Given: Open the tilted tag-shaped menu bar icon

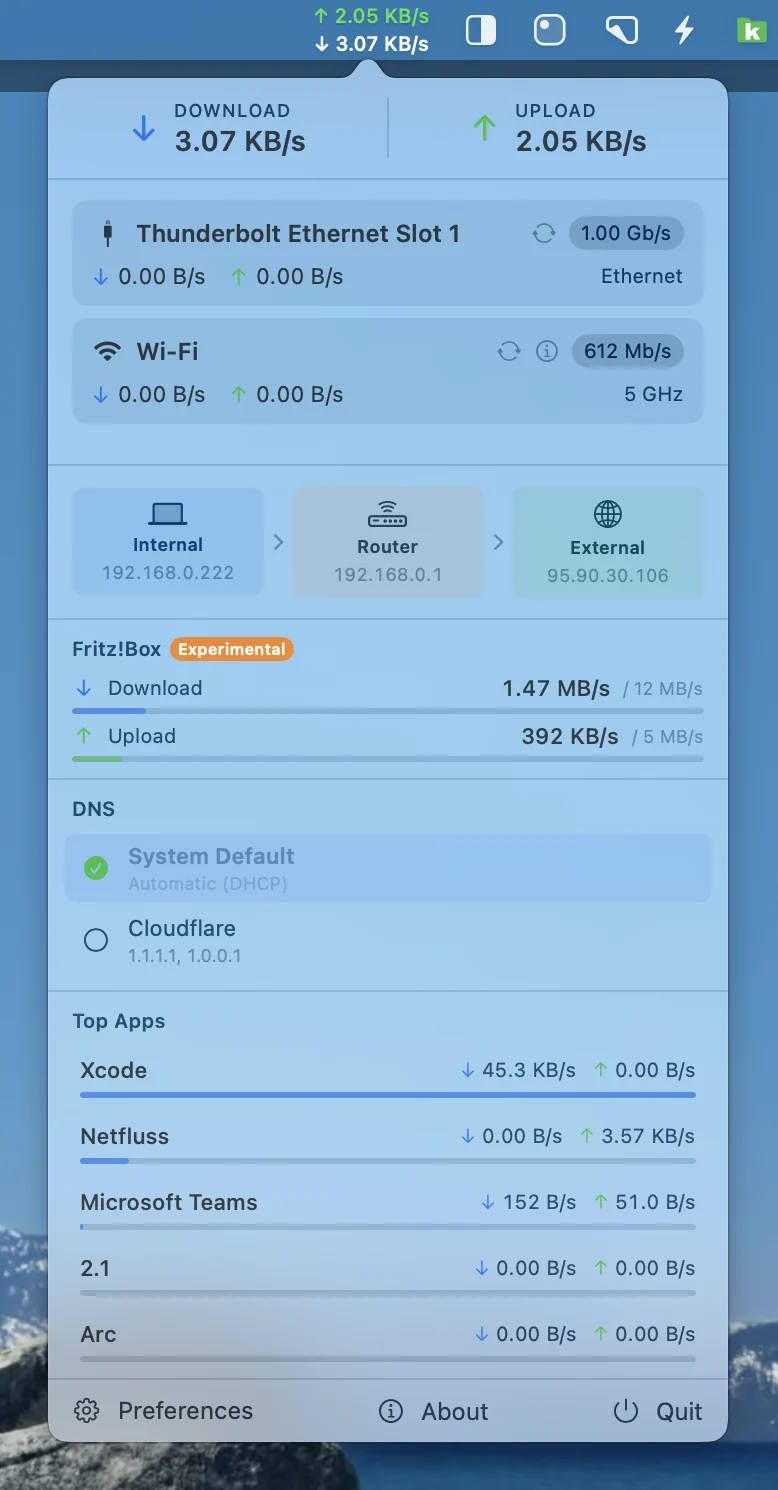Looking at the screenshot, I should [622, 30].
